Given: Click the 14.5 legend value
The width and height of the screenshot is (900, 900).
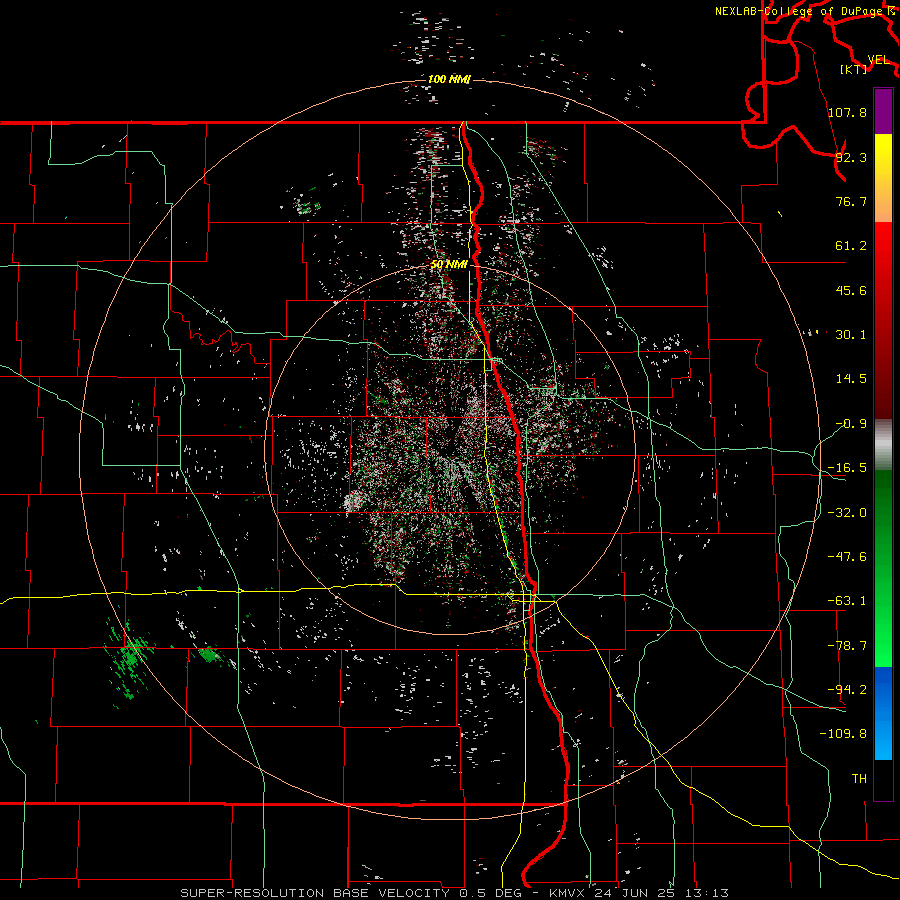Looking at the screenshot, I should click(851, 379).
